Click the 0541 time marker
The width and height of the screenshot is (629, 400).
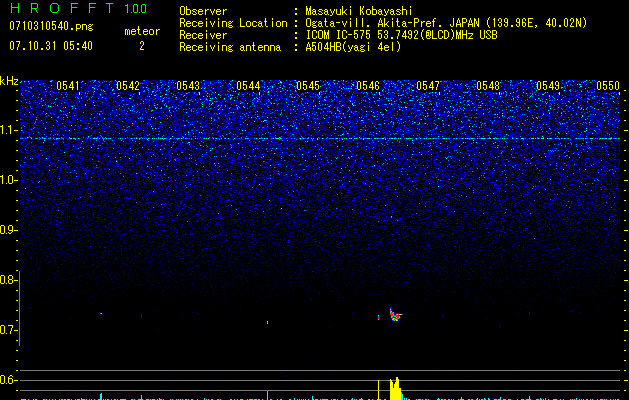pyautogui.click(x=67, y=86)
